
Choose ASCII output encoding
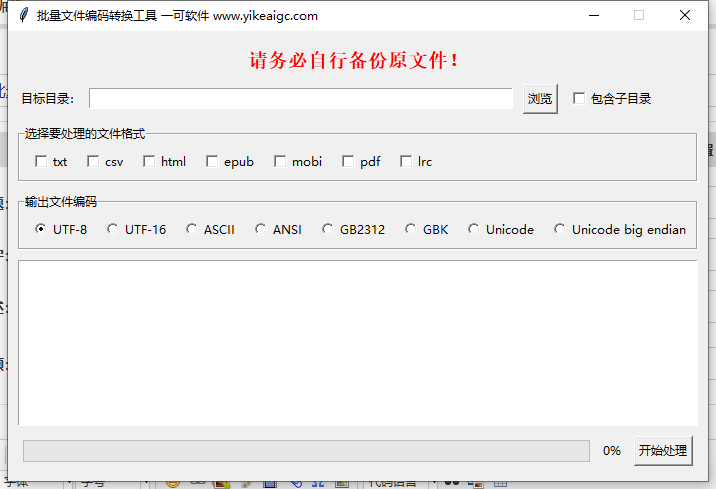191,229
